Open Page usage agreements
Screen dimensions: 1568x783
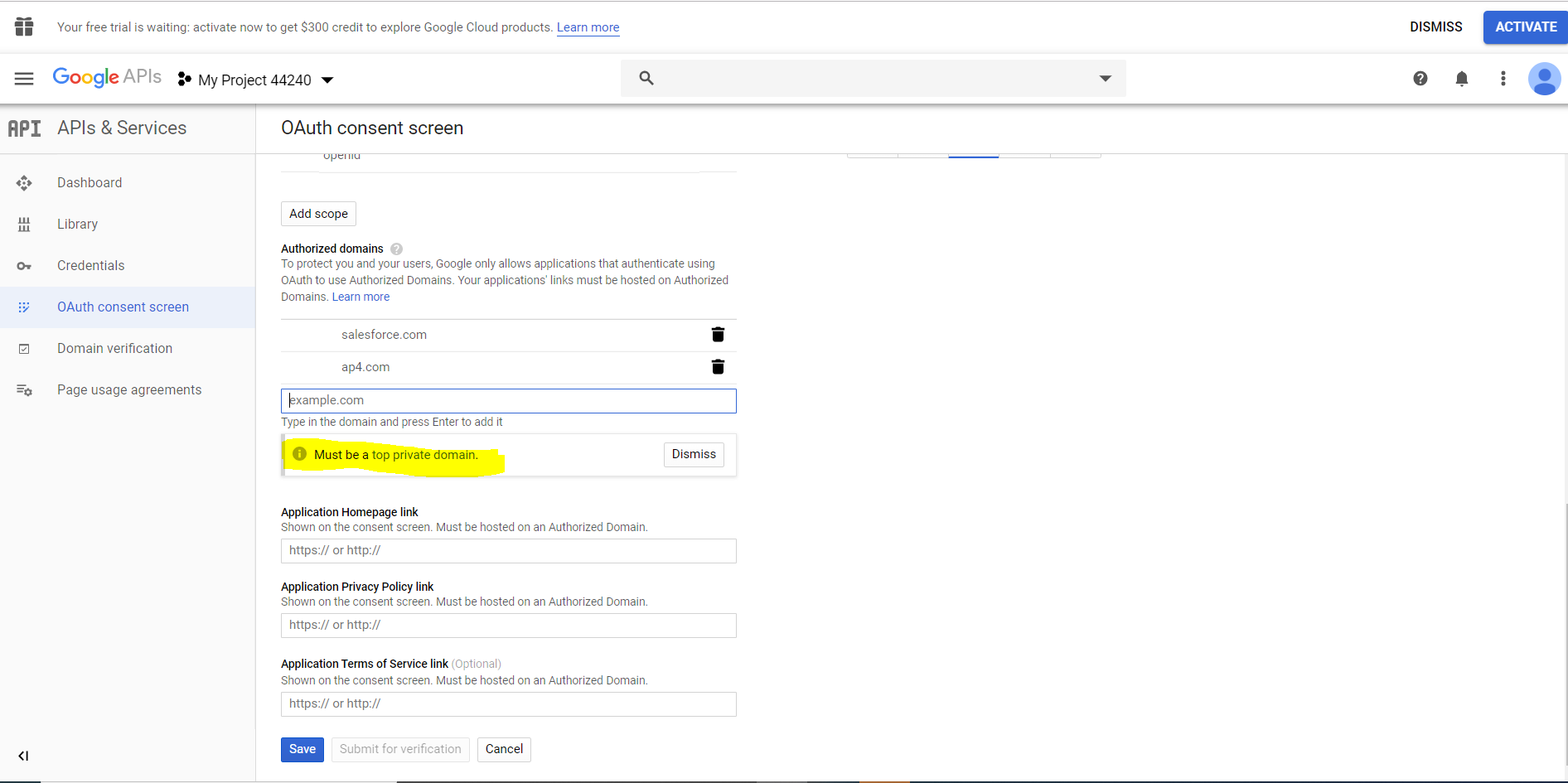pos(129,390)
